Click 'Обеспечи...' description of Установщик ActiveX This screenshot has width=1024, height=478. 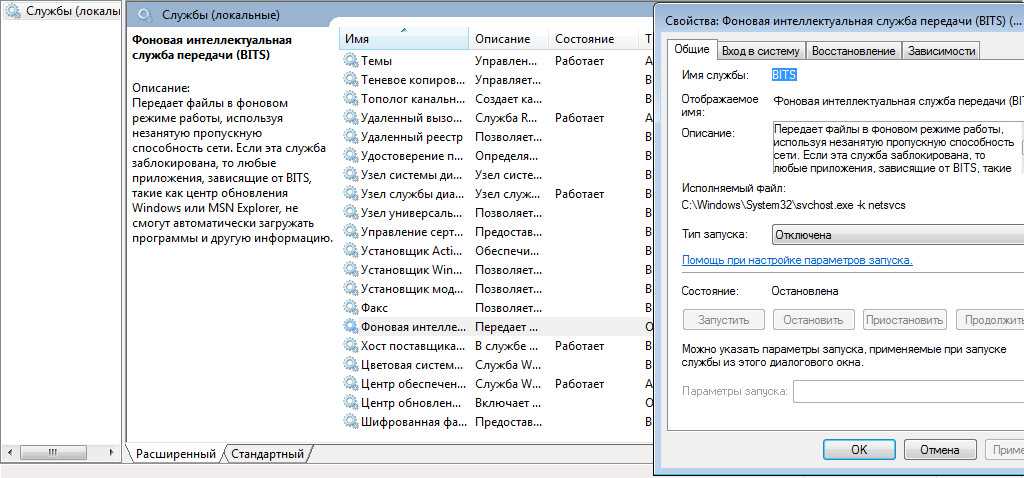click(x=507, y=250)
